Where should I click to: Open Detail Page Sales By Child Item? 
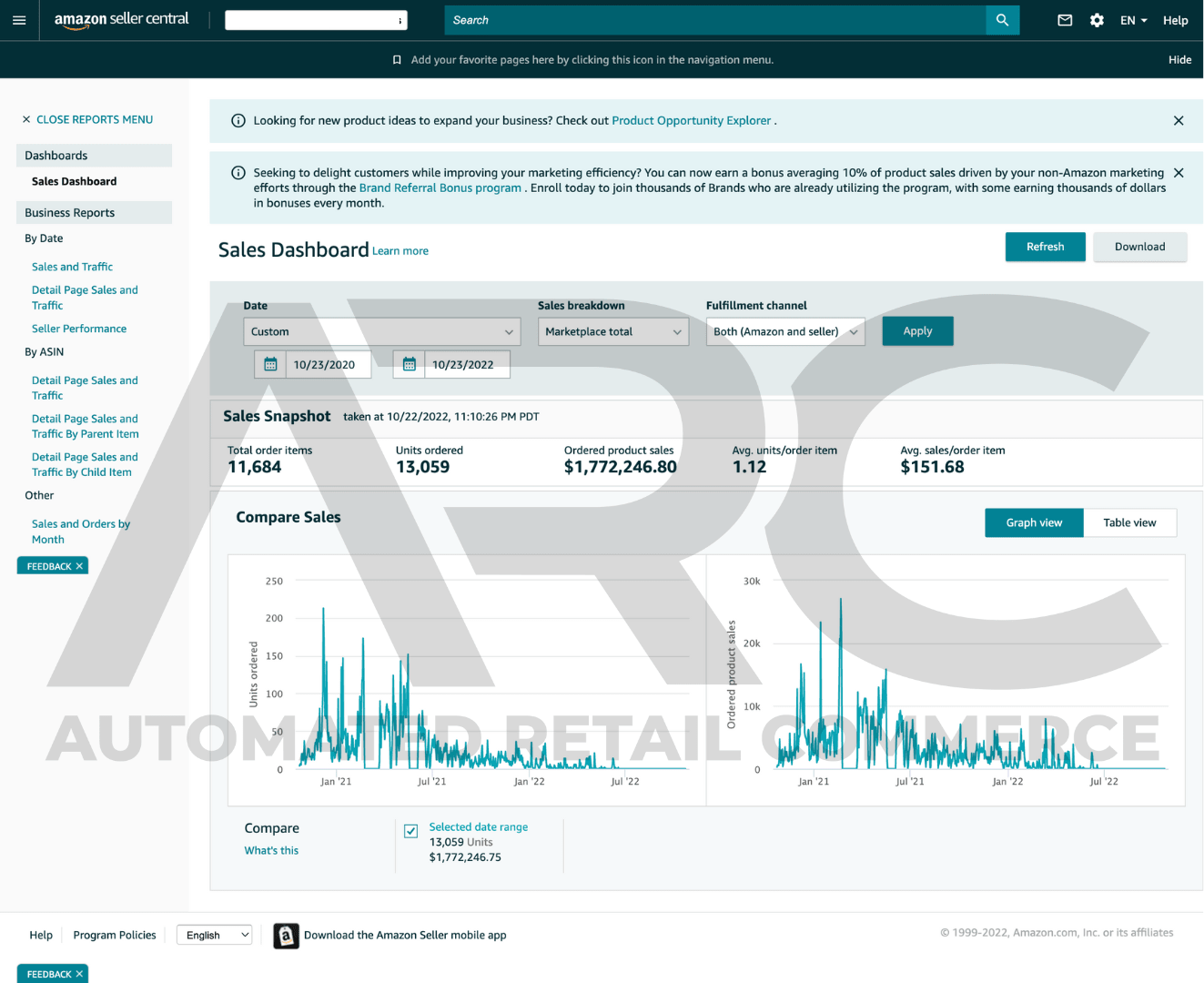click(x=85, y=464)
